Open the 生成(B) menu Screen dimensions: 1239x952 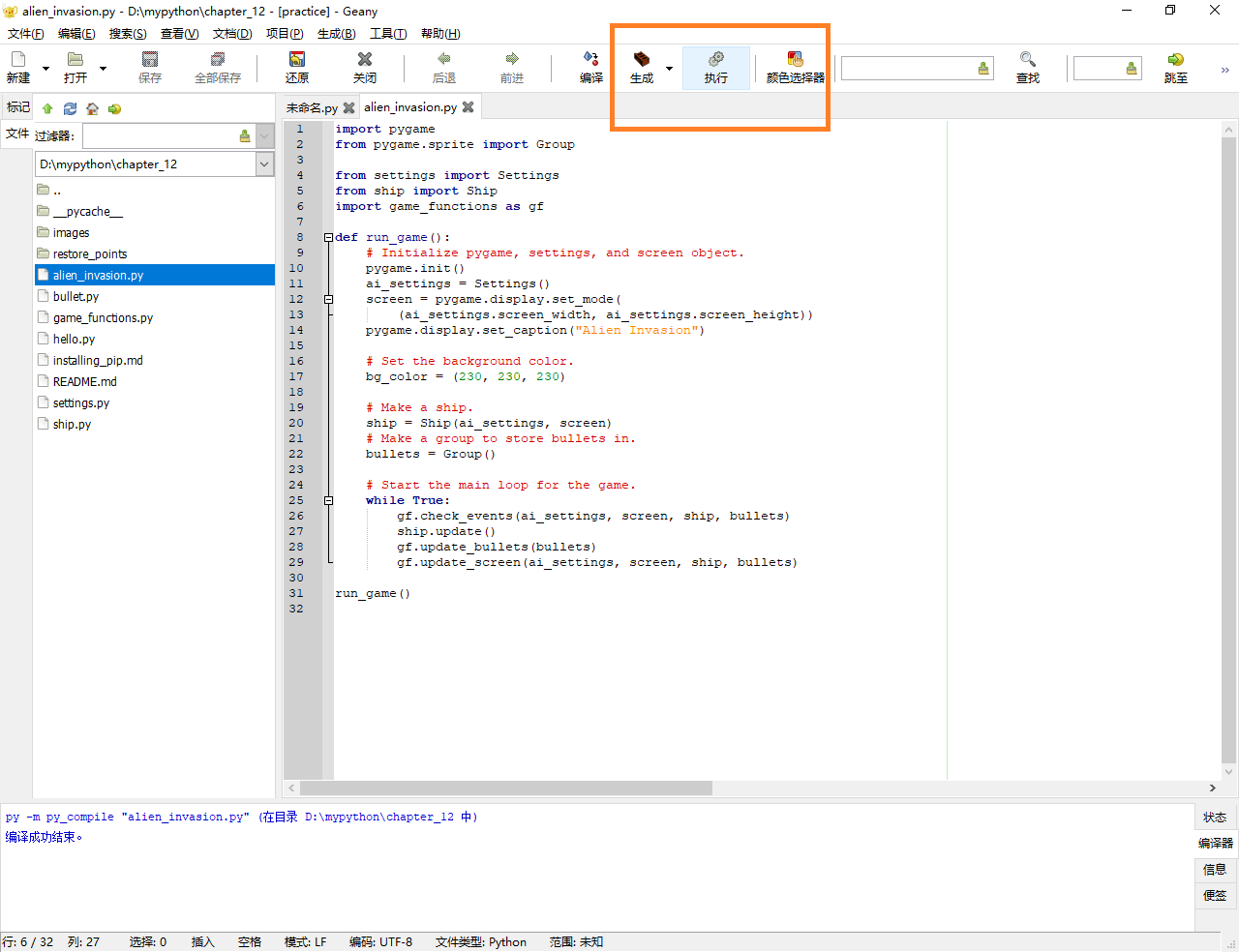[x=336, y=34]
